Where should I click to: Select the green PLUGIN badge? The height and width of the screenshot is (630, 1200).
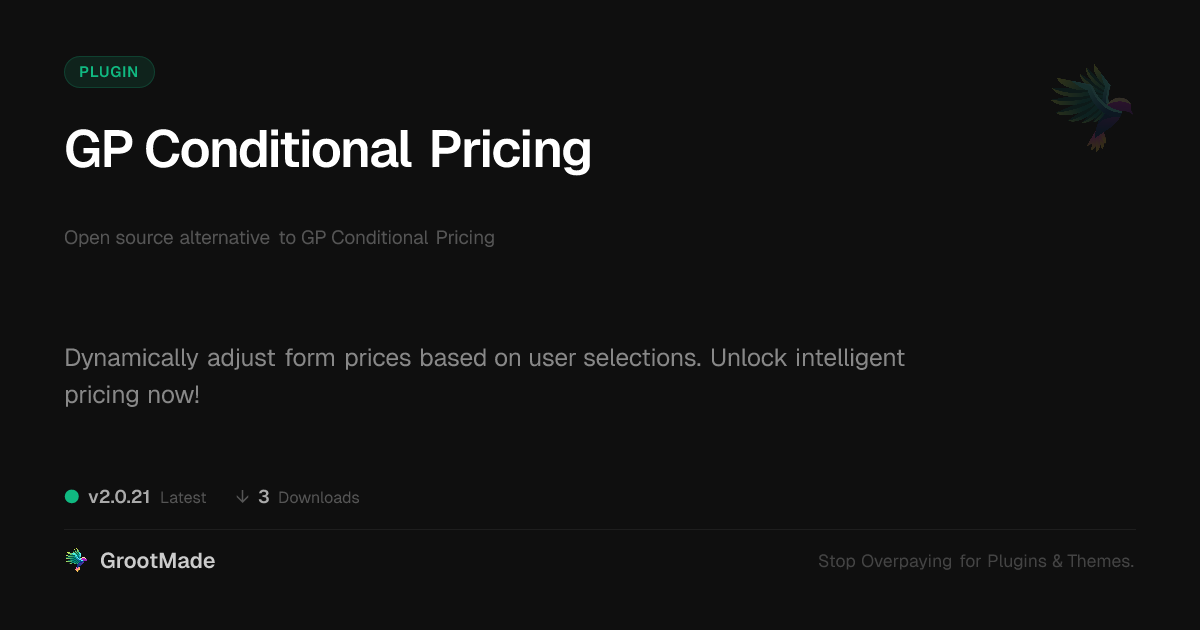coord(109,72)
